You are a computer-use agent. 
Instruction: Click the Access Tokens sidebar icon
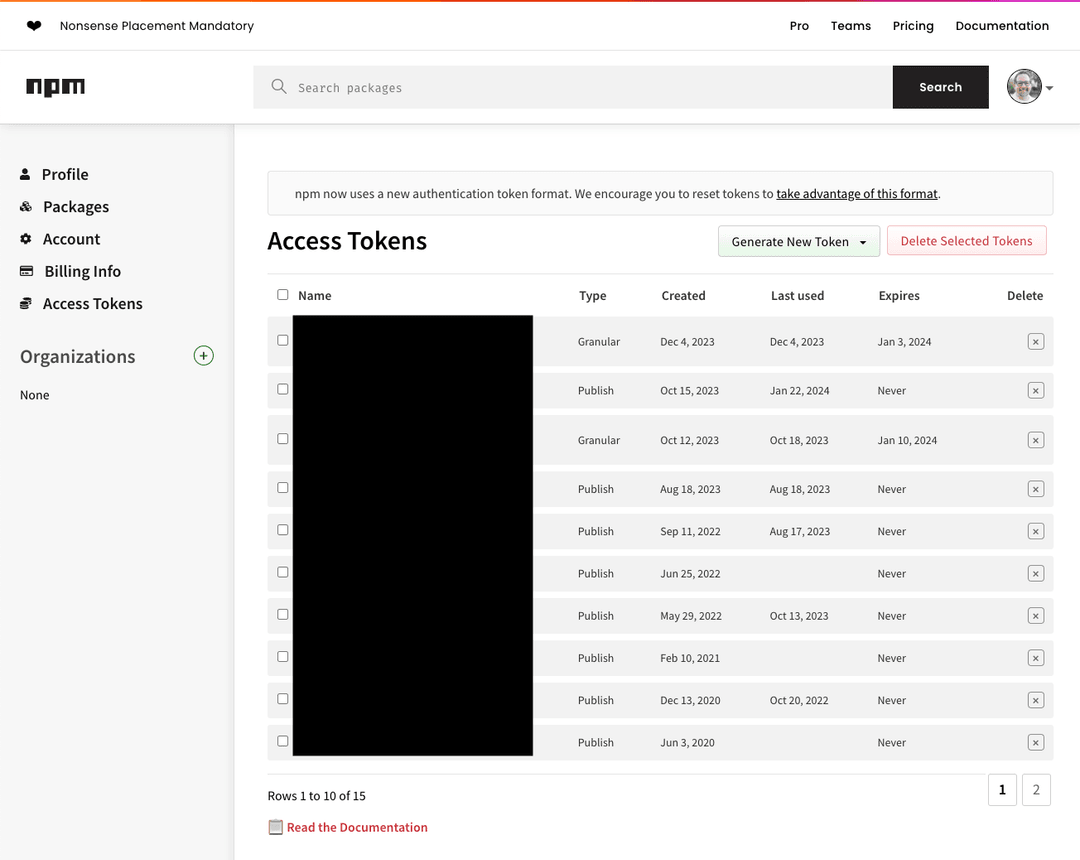point(24,303)
